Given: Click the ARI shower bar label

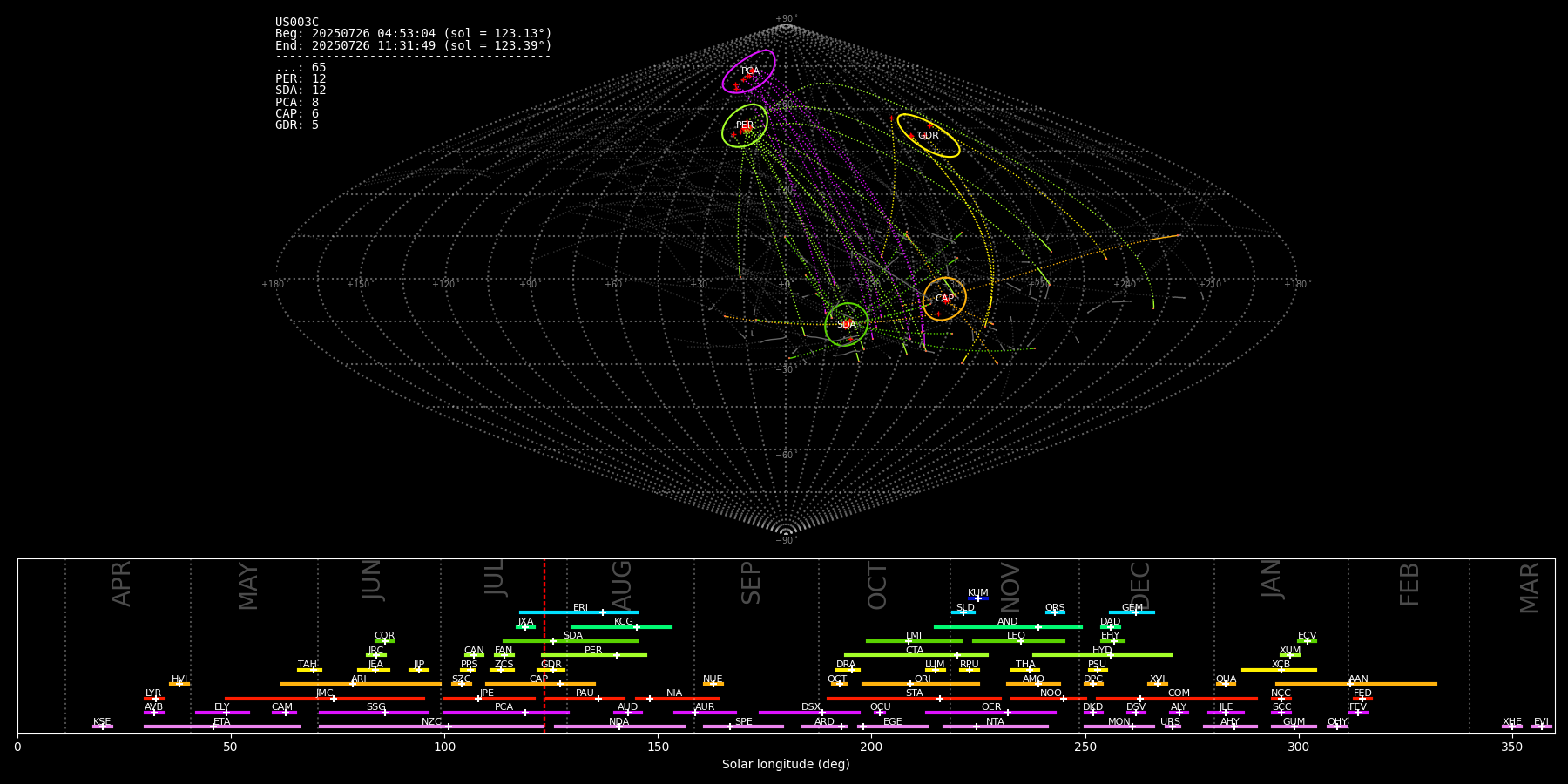Looking at the screenshot, I should coord(359,679).
